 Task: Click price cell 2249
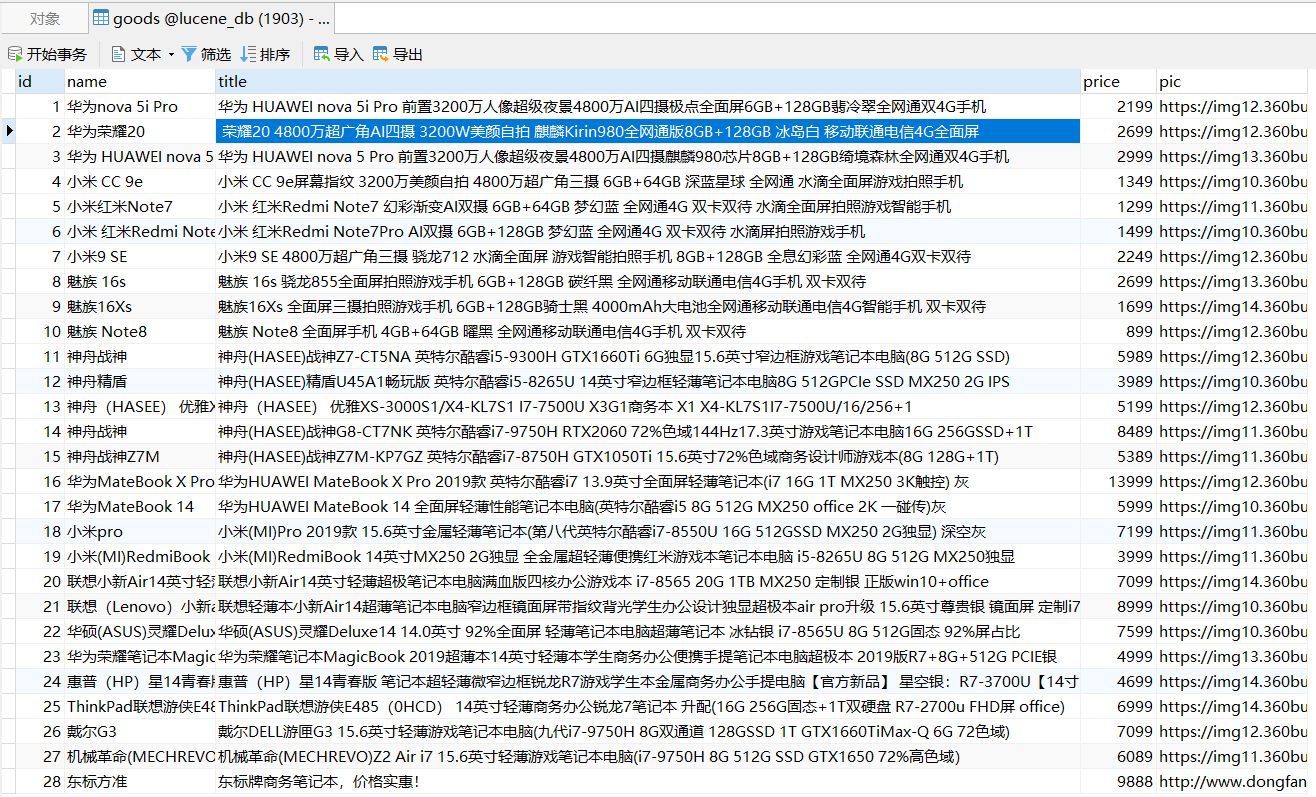(1118, 256)
